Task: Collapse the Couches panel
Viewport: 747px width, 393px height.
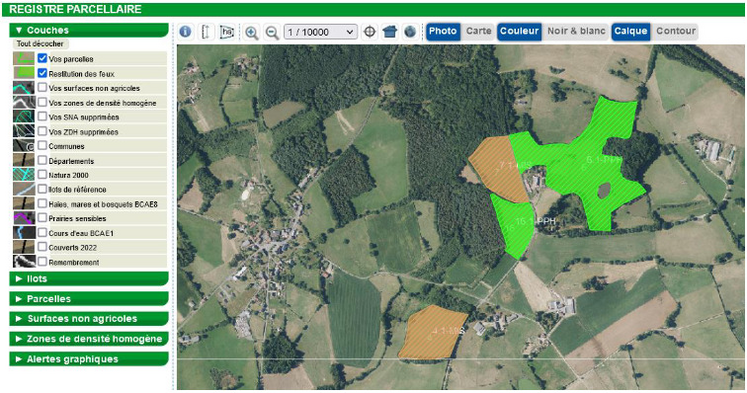Action: (89, 30)
